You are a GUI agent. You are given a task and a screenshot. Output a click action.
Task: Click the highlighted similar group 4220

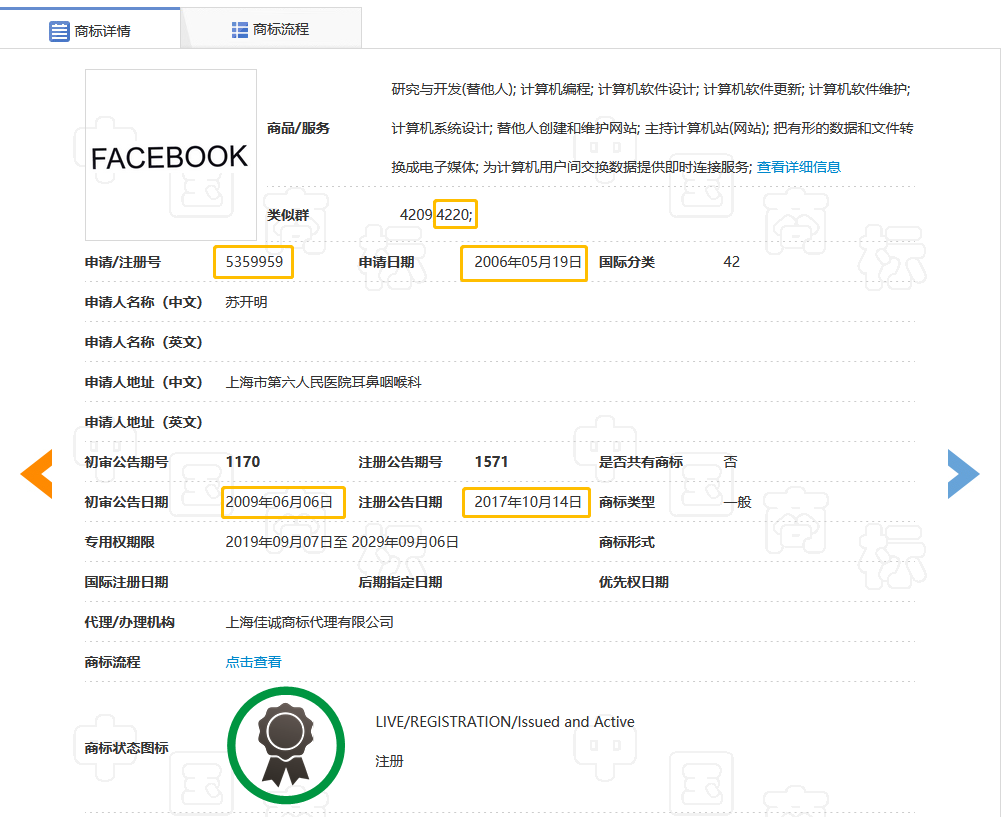pyautogui.click(x=455, y=214)
